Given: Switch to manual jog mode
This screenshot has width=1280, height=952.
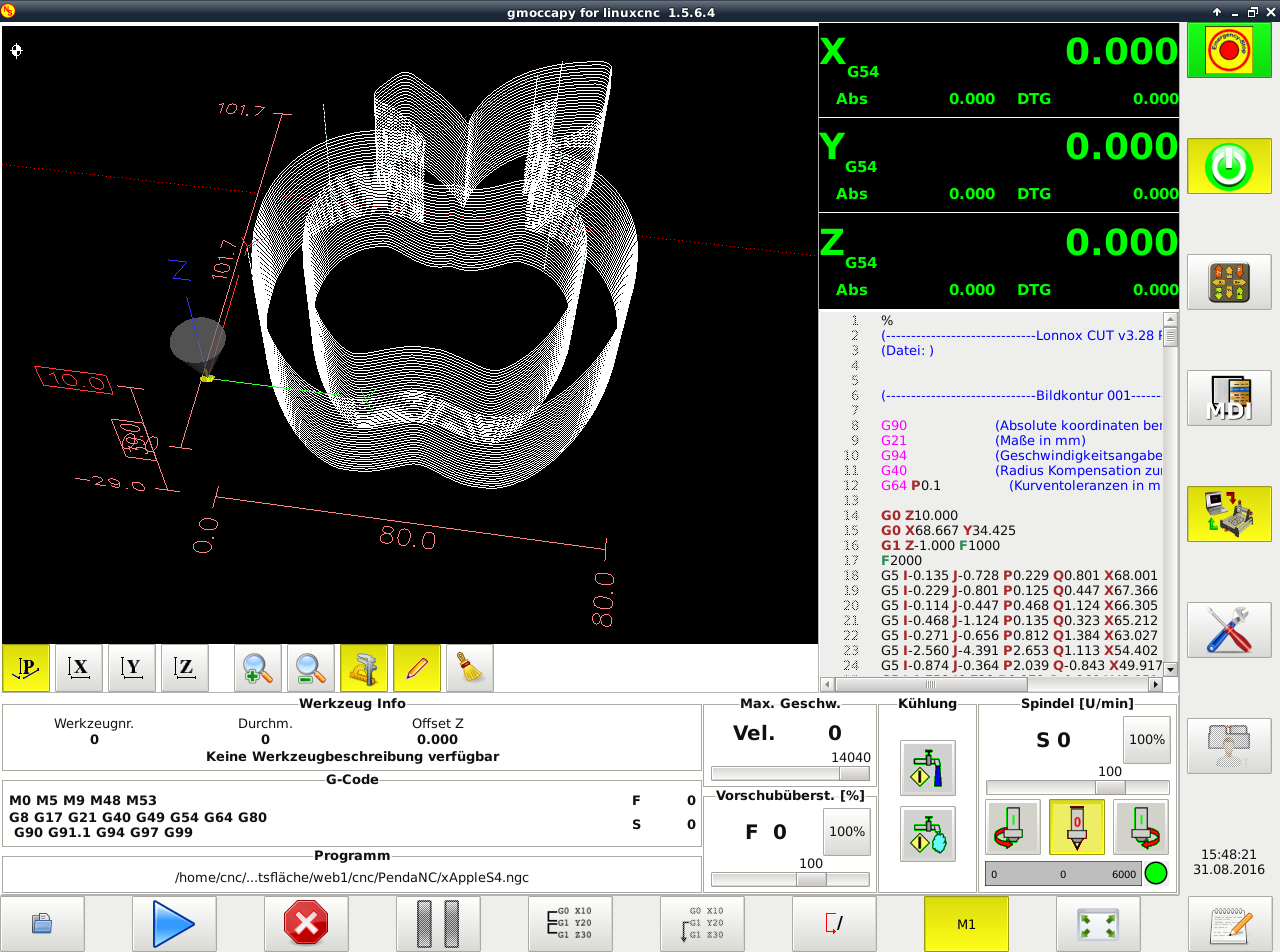Looking at the screenshot, I should [x=1228, y=282].
